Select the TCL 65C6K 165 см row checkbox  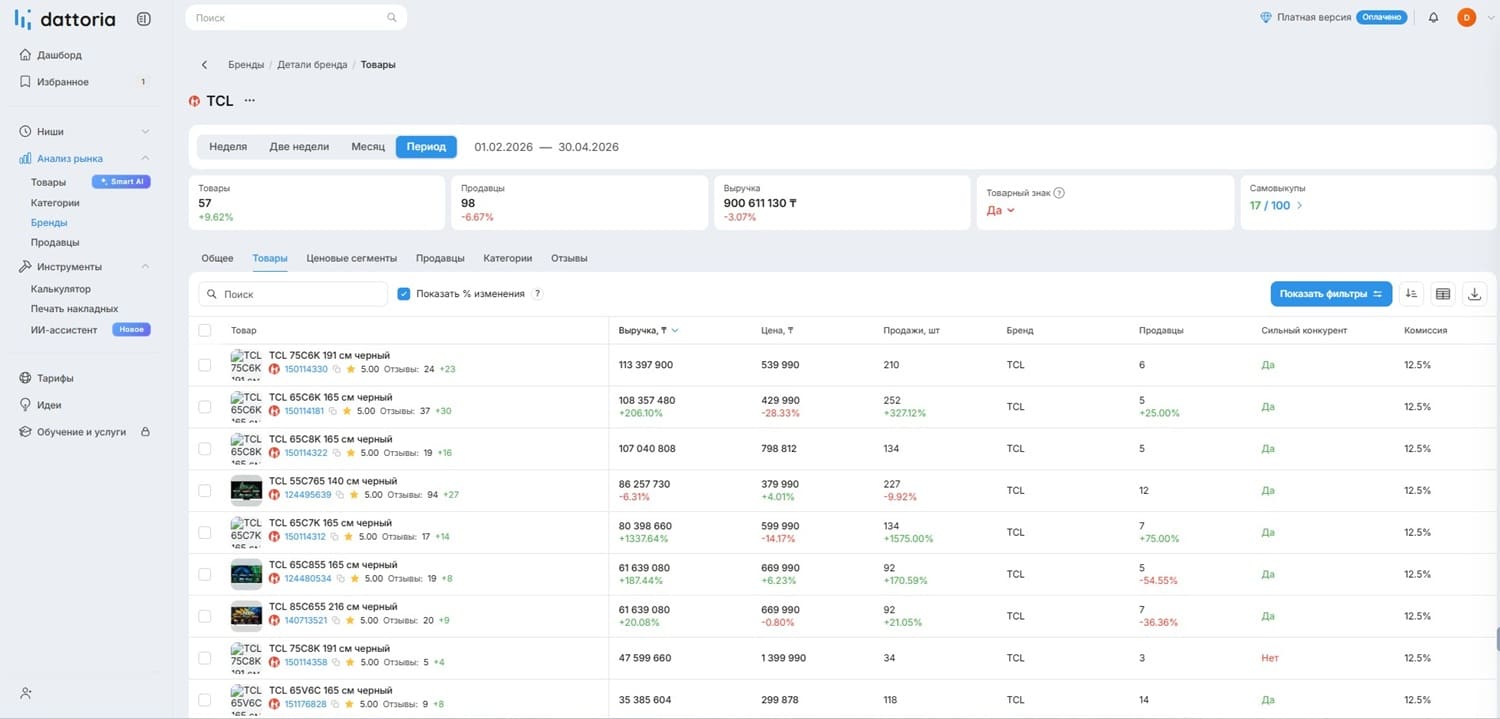[205, 407]
